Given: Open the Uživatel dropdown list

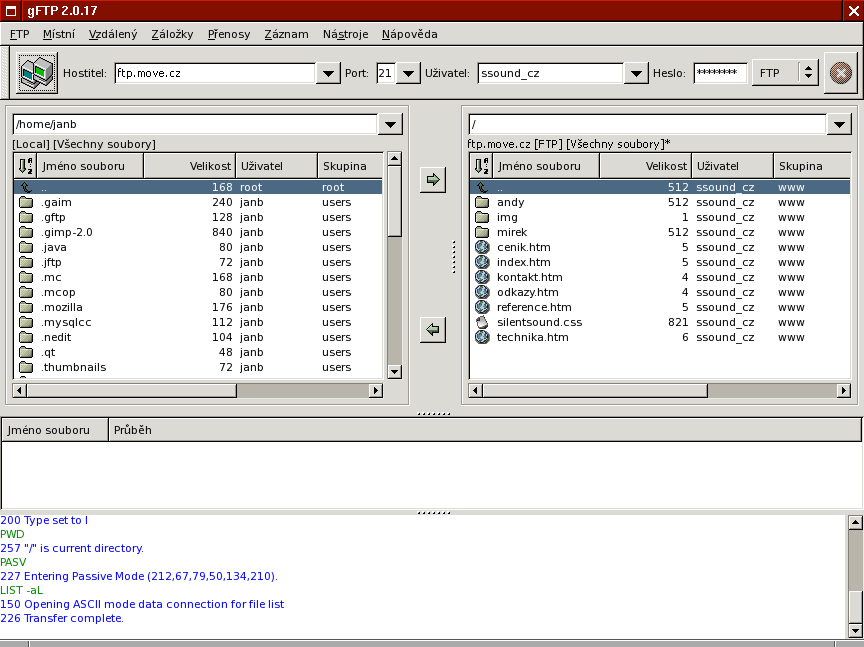Looking at the screenshot, I should click(636, 73).
